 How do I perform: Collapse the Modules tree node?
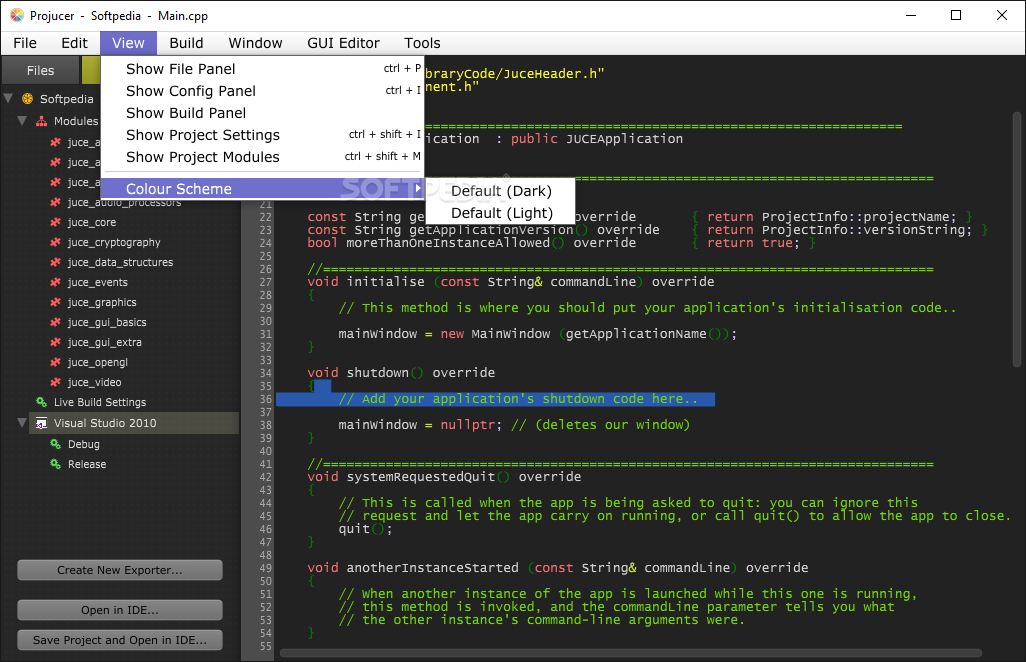click(22, 121)
